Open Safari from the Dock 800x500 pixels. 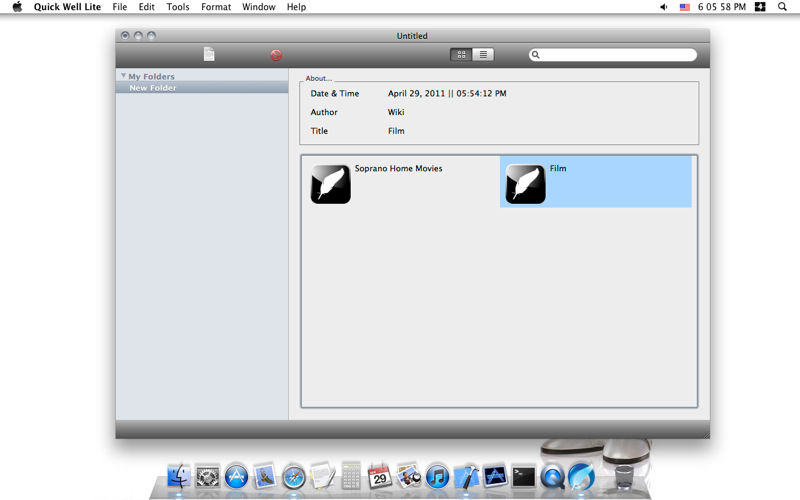pos(294,478)
